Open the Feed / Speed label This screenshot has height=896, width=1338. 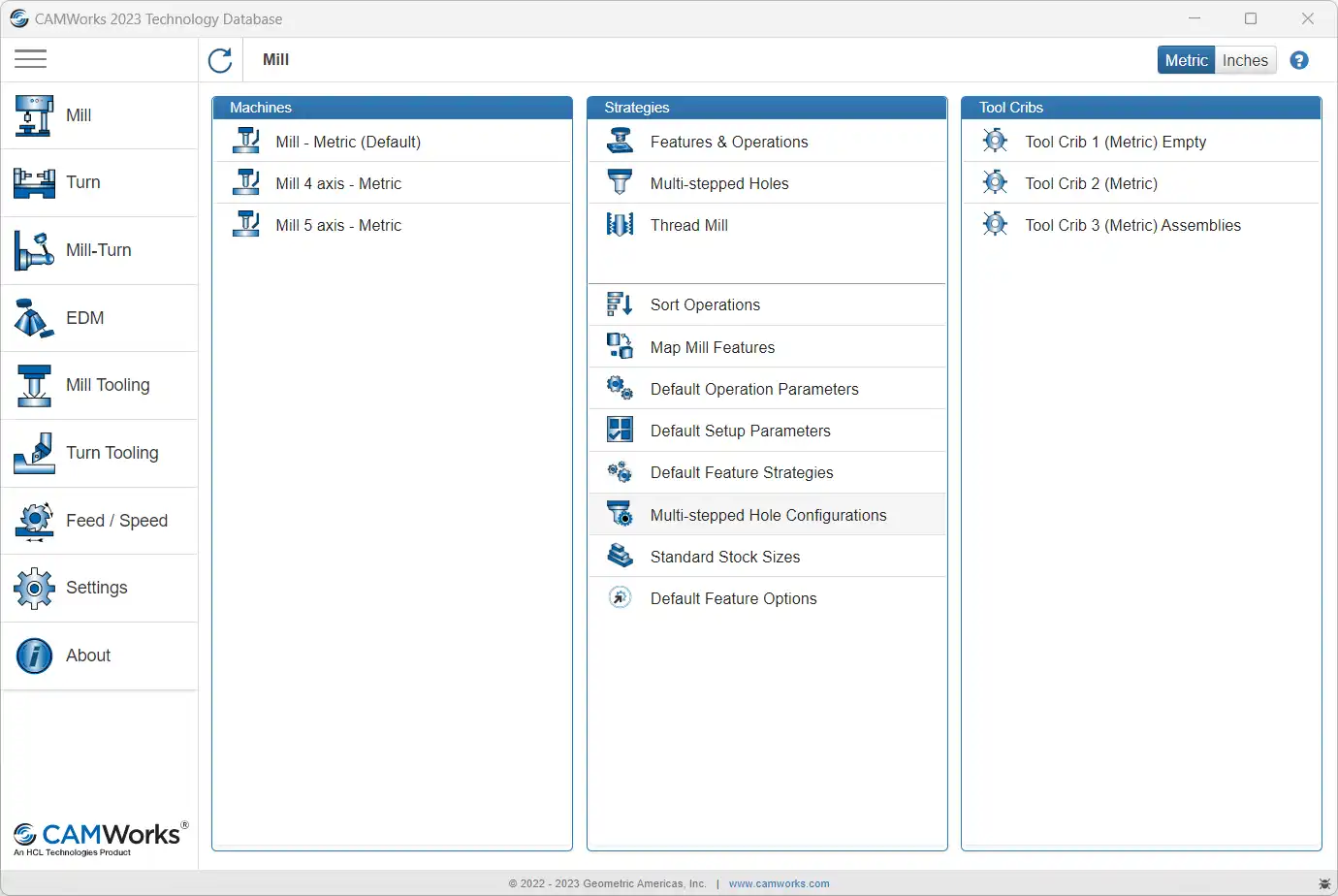click(116, 521)
